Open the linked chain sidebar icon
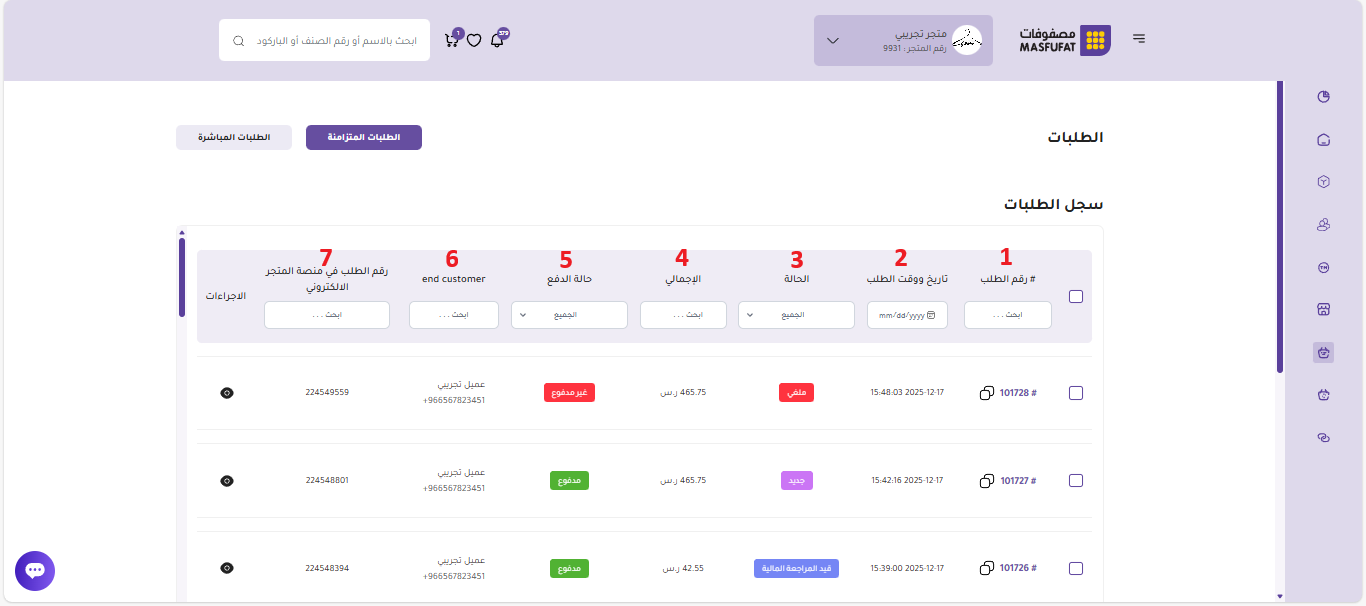Screen dimensions: 1366x606 coord(1324,438)
